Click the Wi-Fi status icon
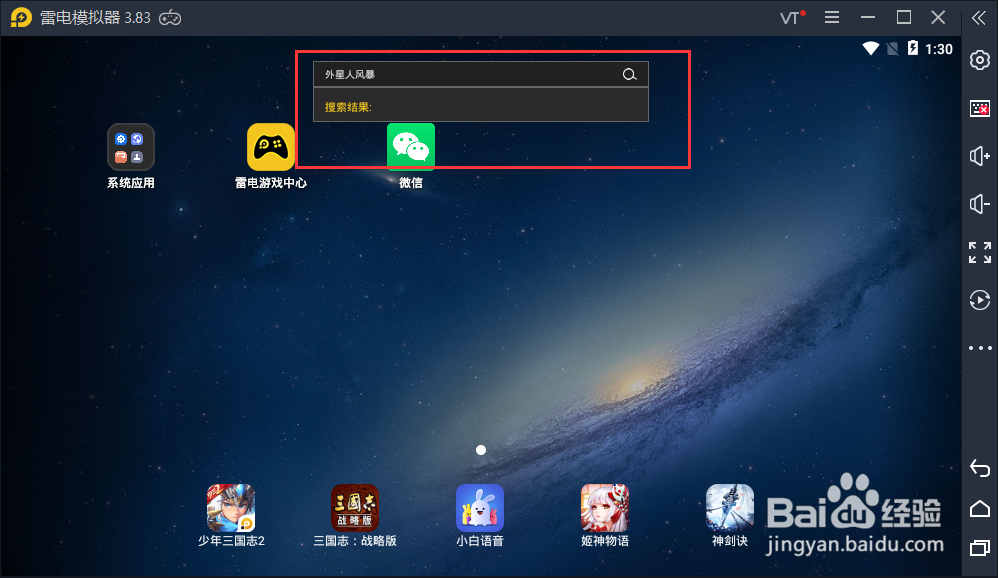The width and height of the screenshot is (998, 578). coord(871,48)
